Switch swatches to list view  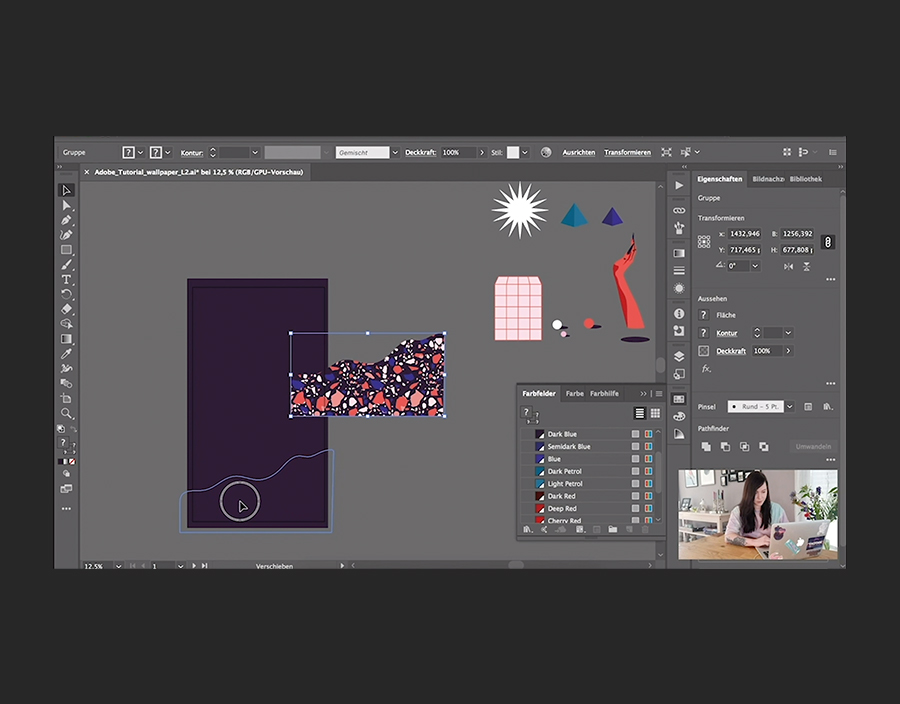tap(639, 413)
